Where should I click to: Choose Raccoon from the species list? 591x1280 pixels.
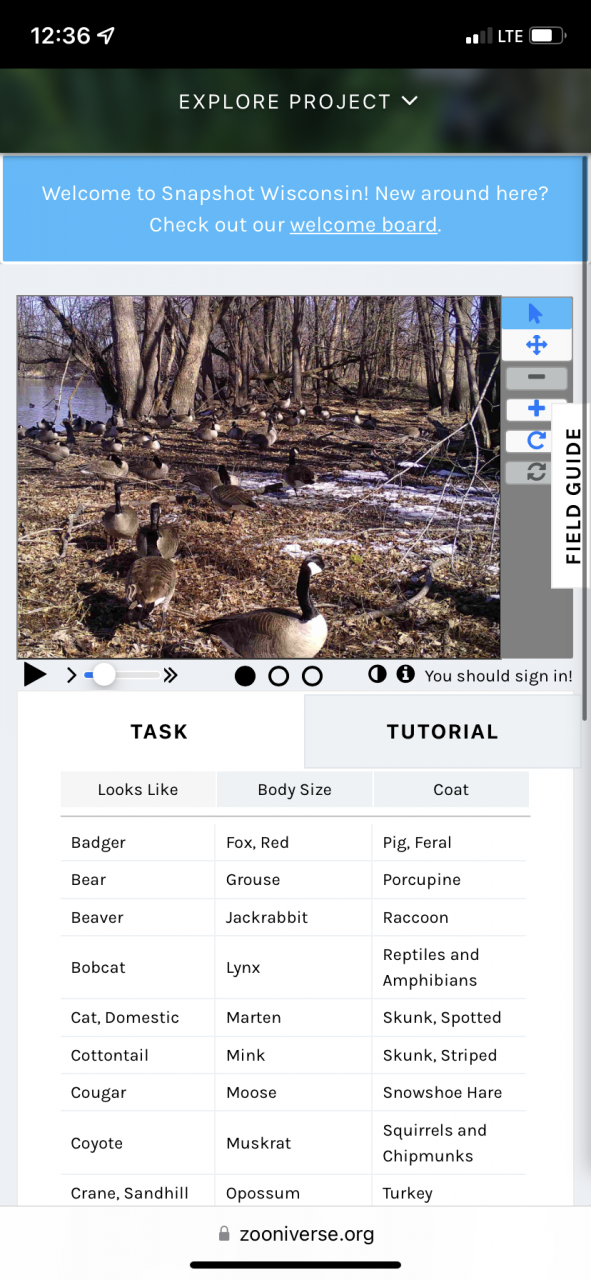[416, 917]
